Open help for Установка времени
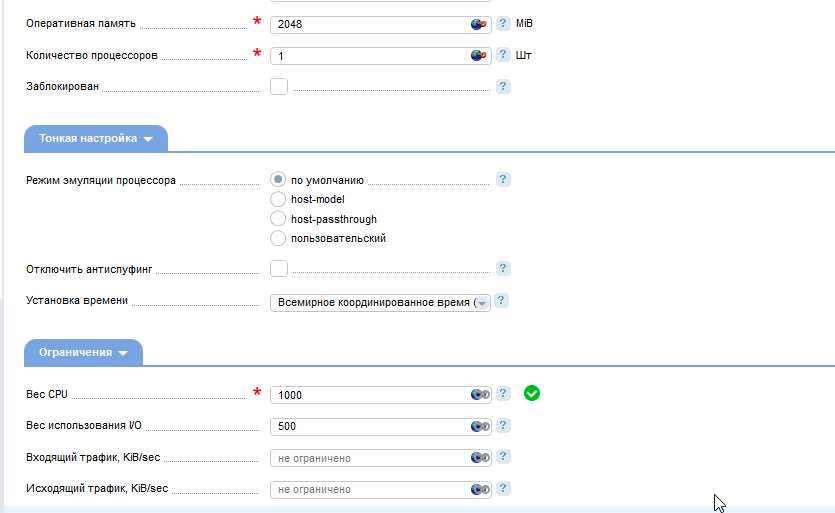Viewport: 835px width, 513px height. click(501, 301)
